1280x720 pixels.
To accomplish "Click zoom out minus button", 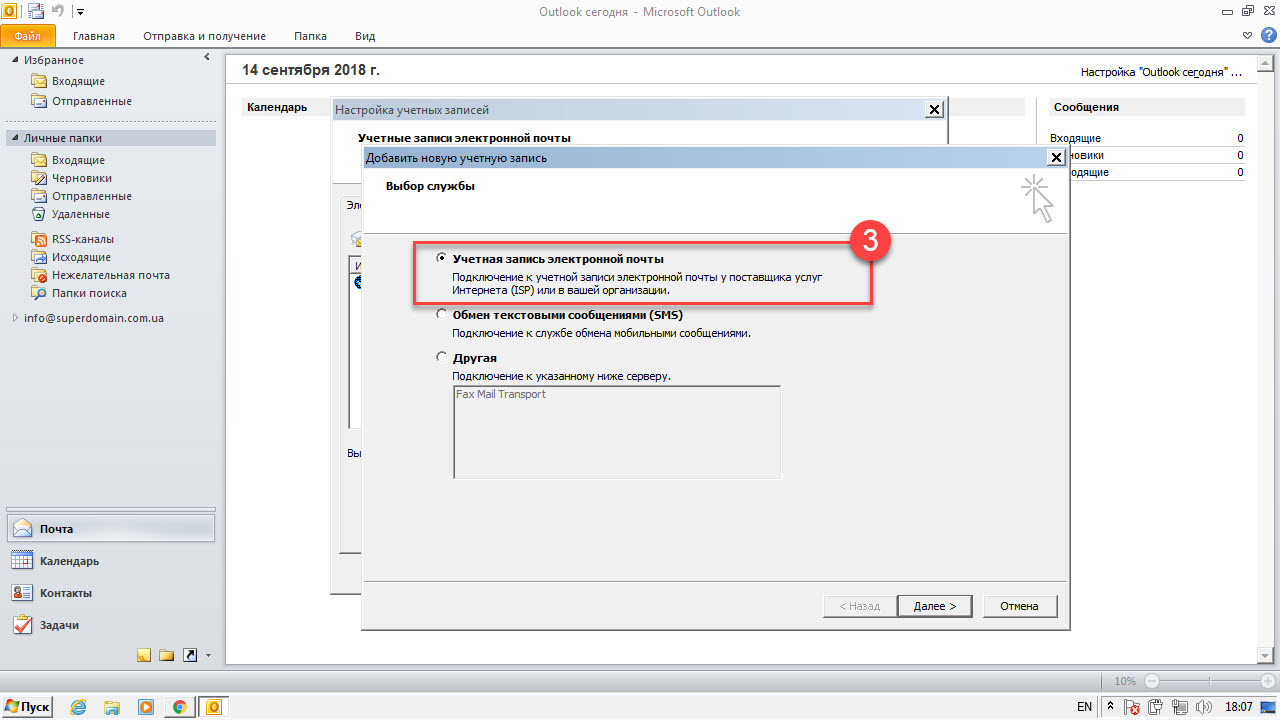I will (1152, 681).
